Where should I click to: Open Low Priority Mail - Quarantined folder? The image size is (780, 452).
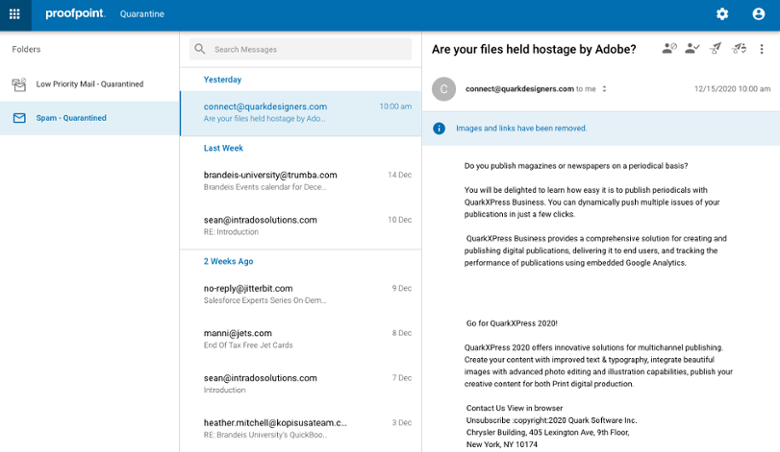[x=90, y=84]
